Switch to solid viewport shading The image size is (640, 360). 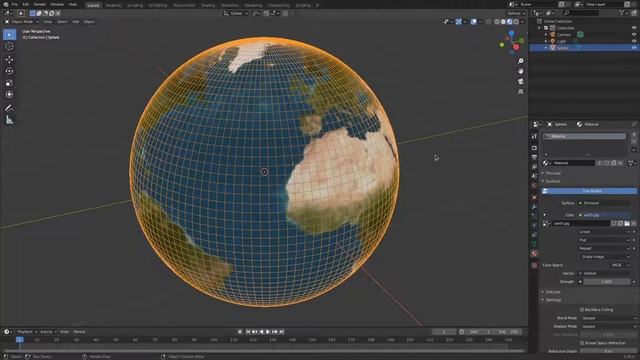pyautogui.click(x=503, y=22)
